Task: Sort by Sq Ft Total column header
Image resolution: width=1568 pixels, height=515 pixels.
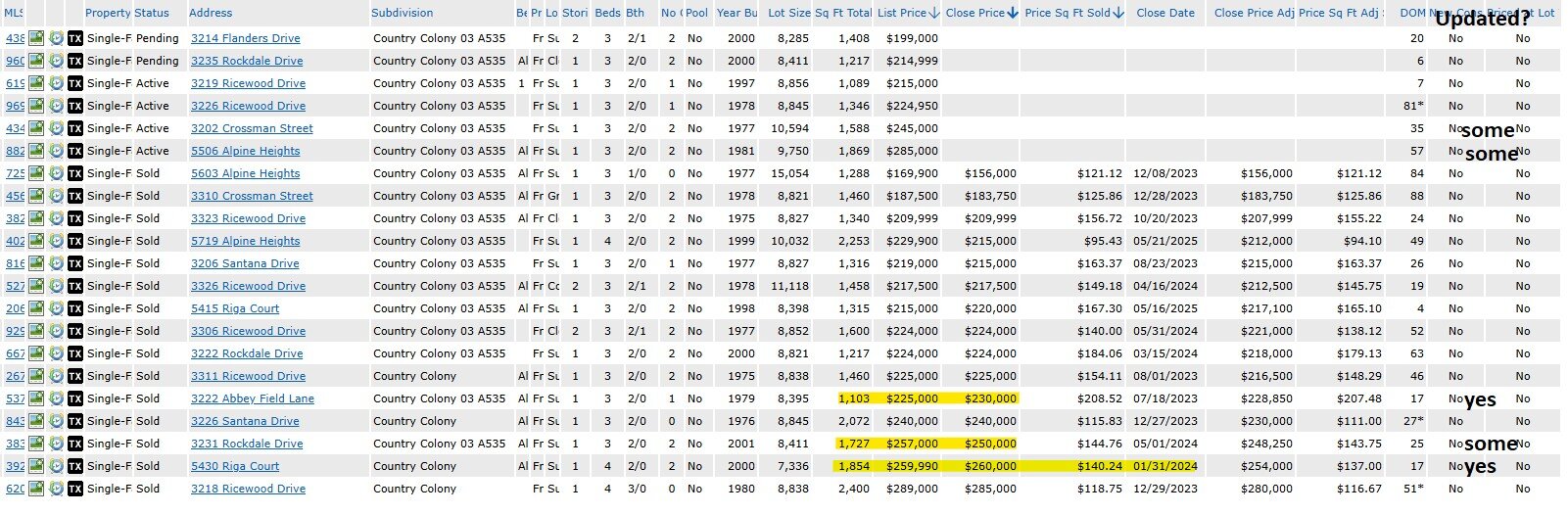Action: pyautogui.click(x=843, y=14)
